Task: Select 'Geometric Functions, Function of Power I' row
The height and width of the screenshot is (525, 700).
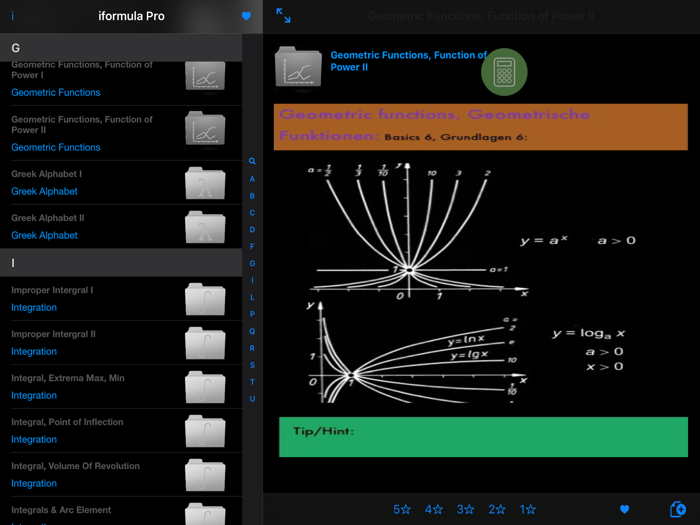Action: (x=121, y=83)
